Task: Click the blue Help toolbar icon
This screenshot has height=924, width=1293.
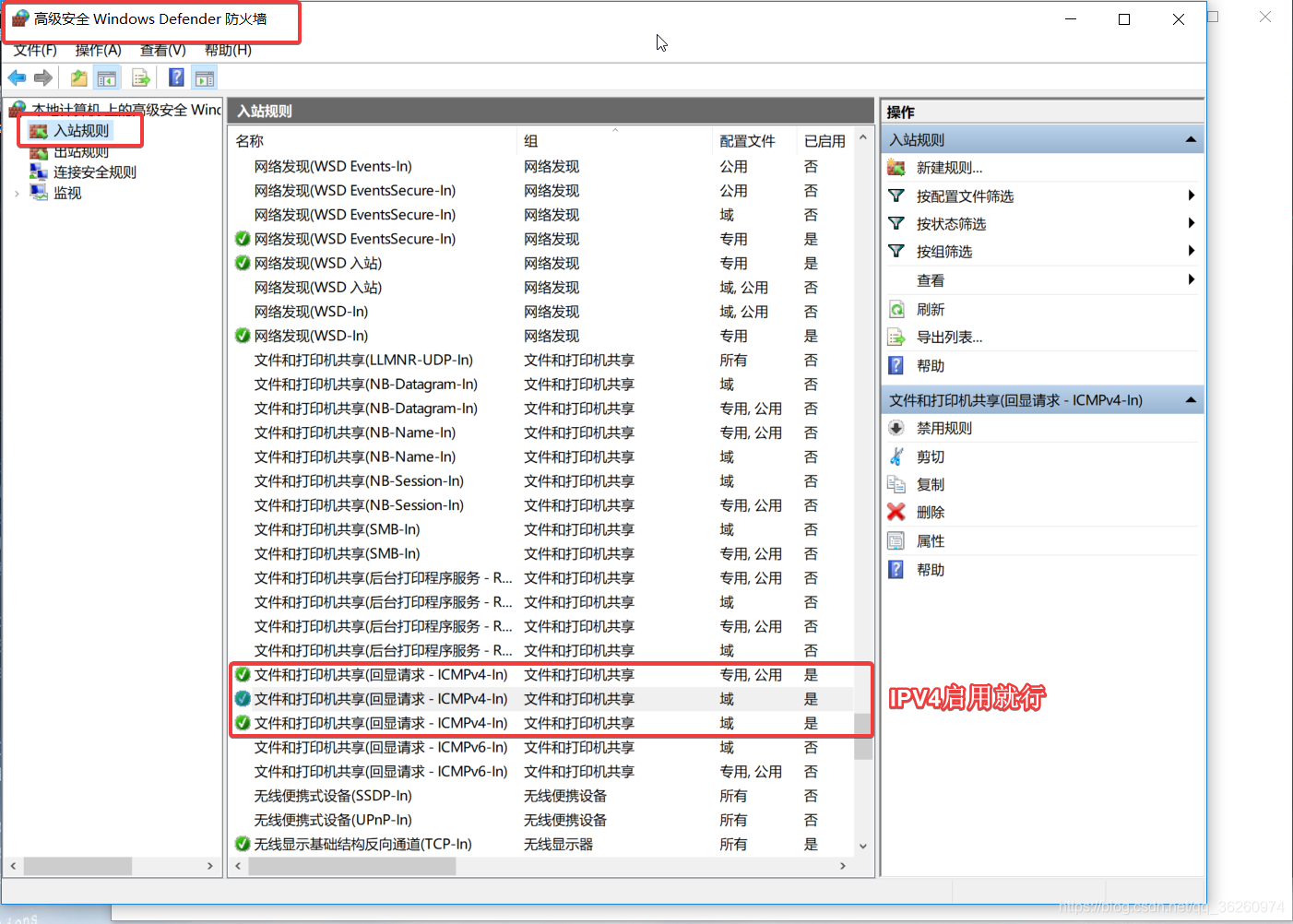Action: pos(176,78)
